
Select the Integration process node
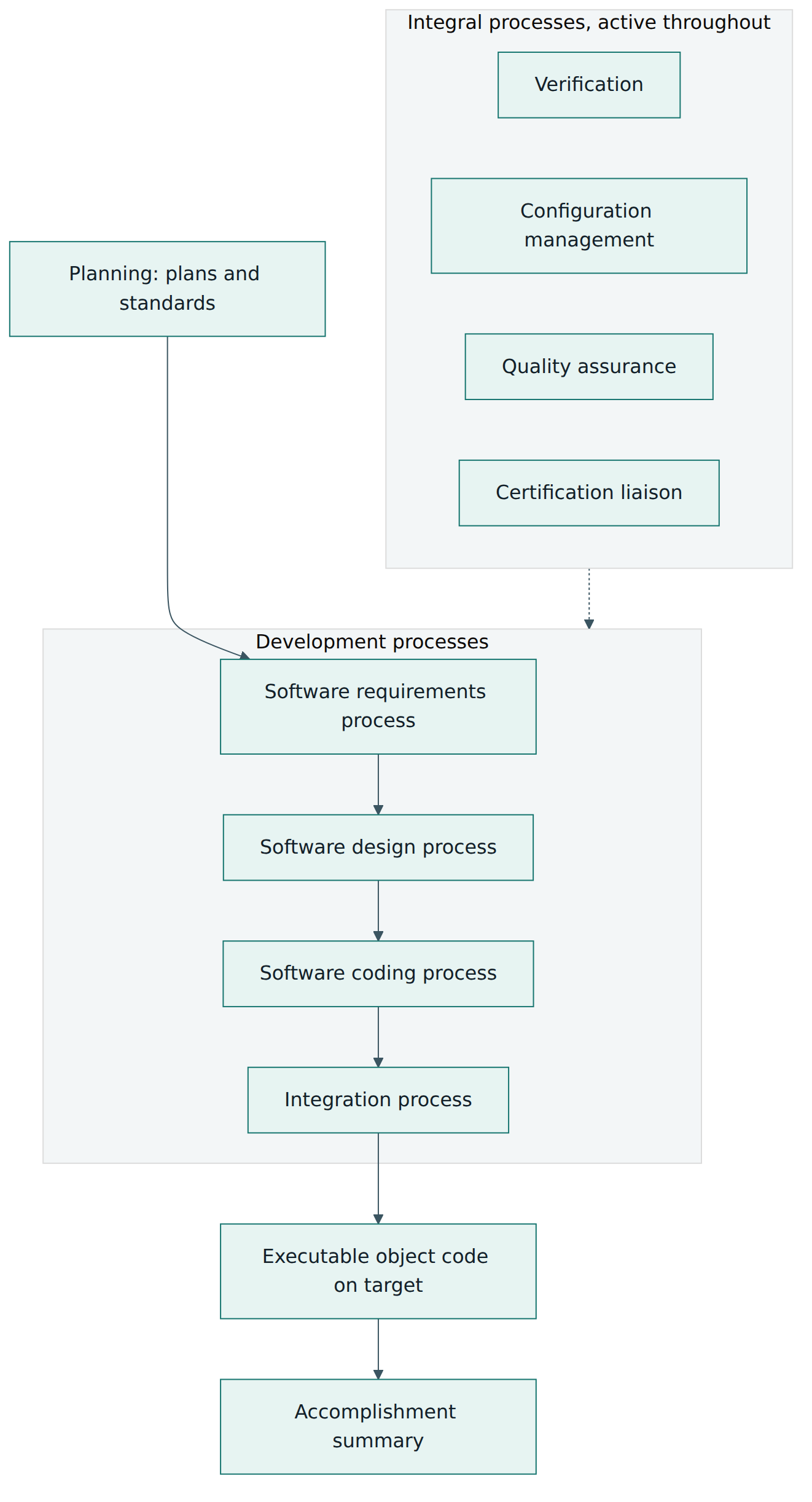point(378,1099)
